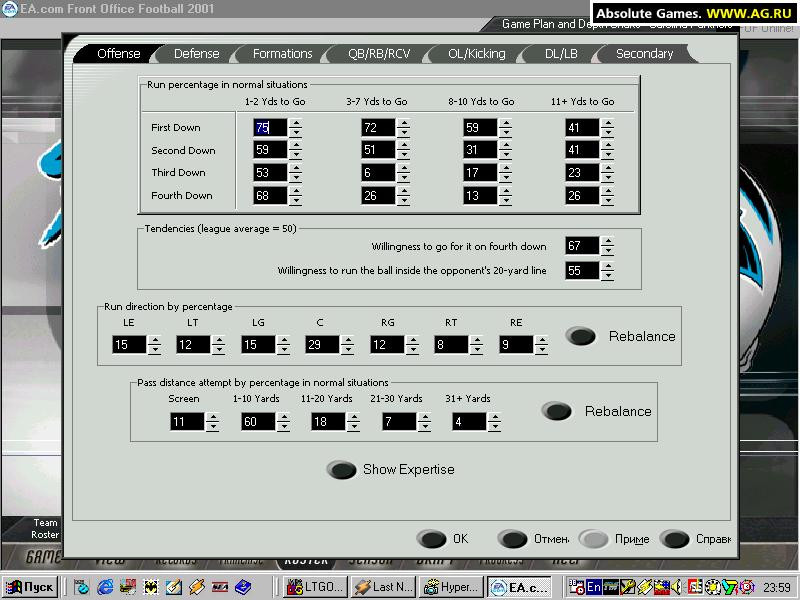The image size is (800, 600).
Task: Open The Bat! from the quick launch
Action: click(151, 587)
